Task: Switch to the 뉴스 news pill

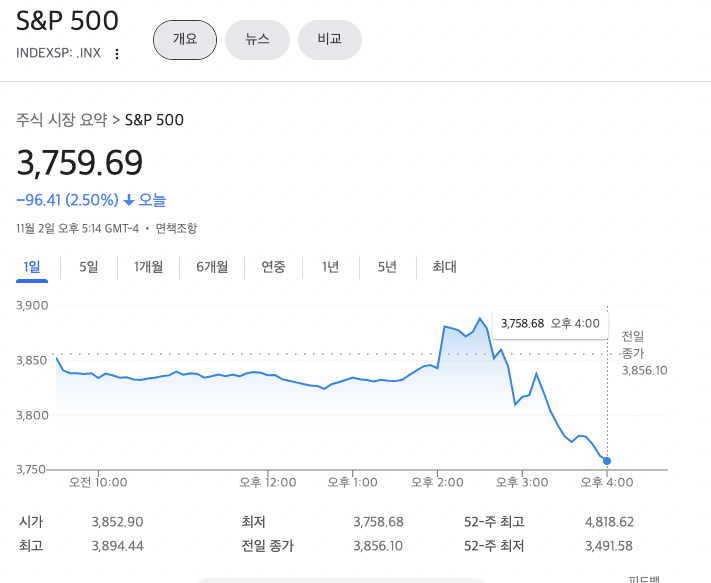Action: point(258,40)
